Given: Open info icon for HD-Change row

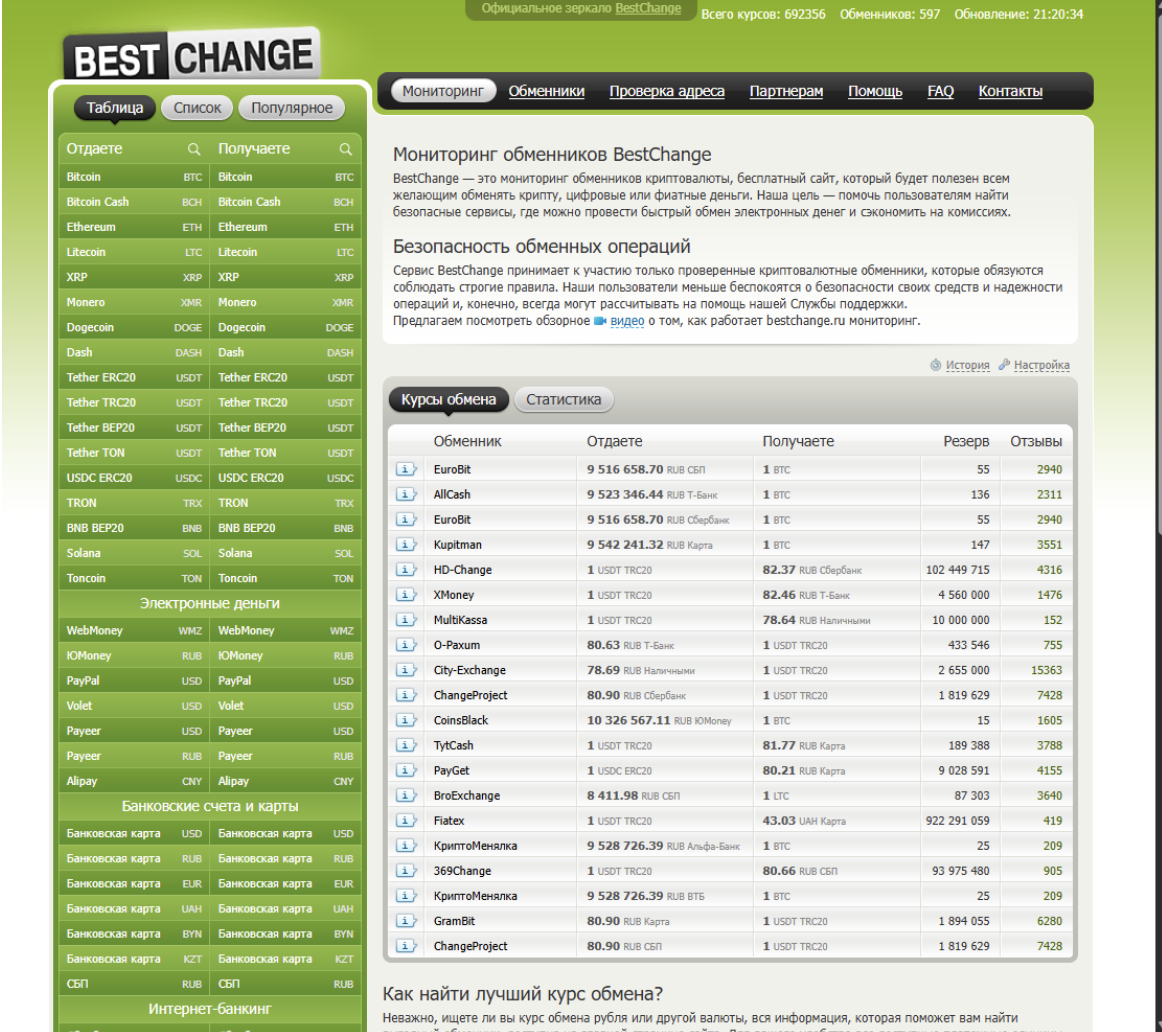Looking at the screenshot, I should tap(405, 570).
